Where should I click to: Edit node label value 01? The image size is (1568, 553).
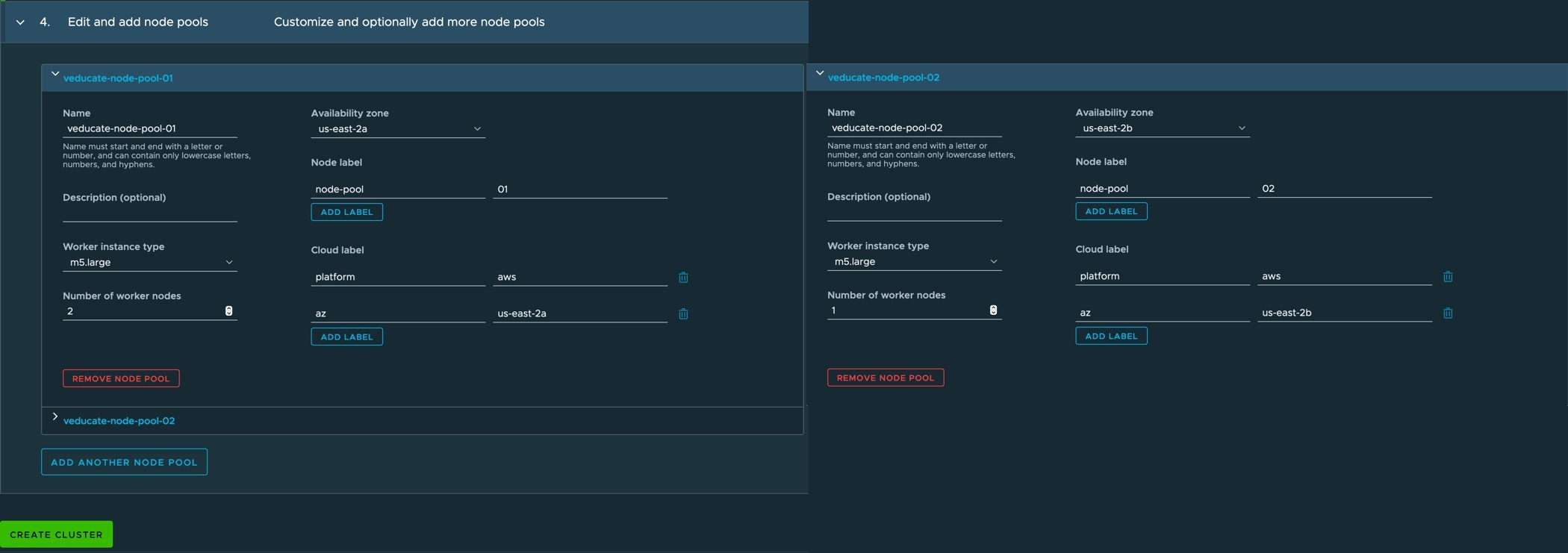click(x=580, y=190)
